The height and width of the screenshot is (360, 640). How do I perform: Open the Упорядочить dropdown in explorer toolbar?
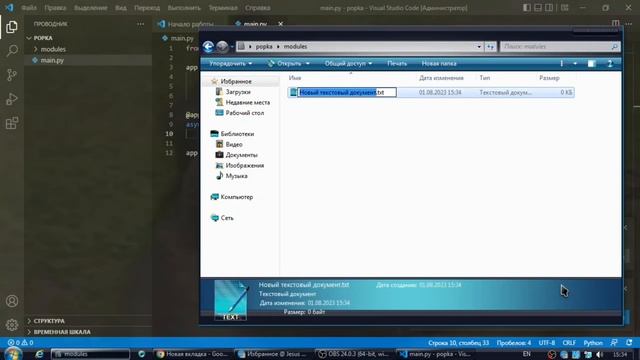click(231, 64)
